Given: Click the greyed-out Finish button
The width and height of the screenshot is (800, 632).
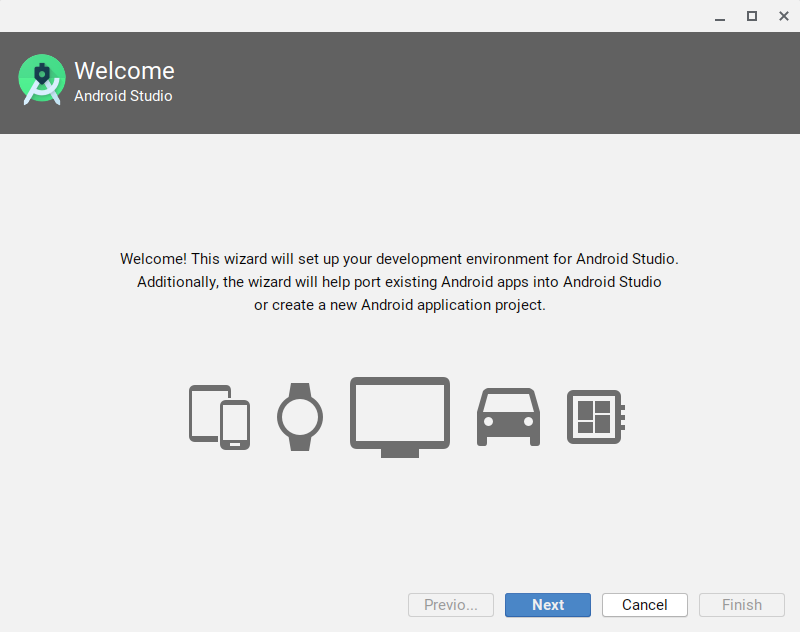Looking at the screenshot, I should (742, 605).
